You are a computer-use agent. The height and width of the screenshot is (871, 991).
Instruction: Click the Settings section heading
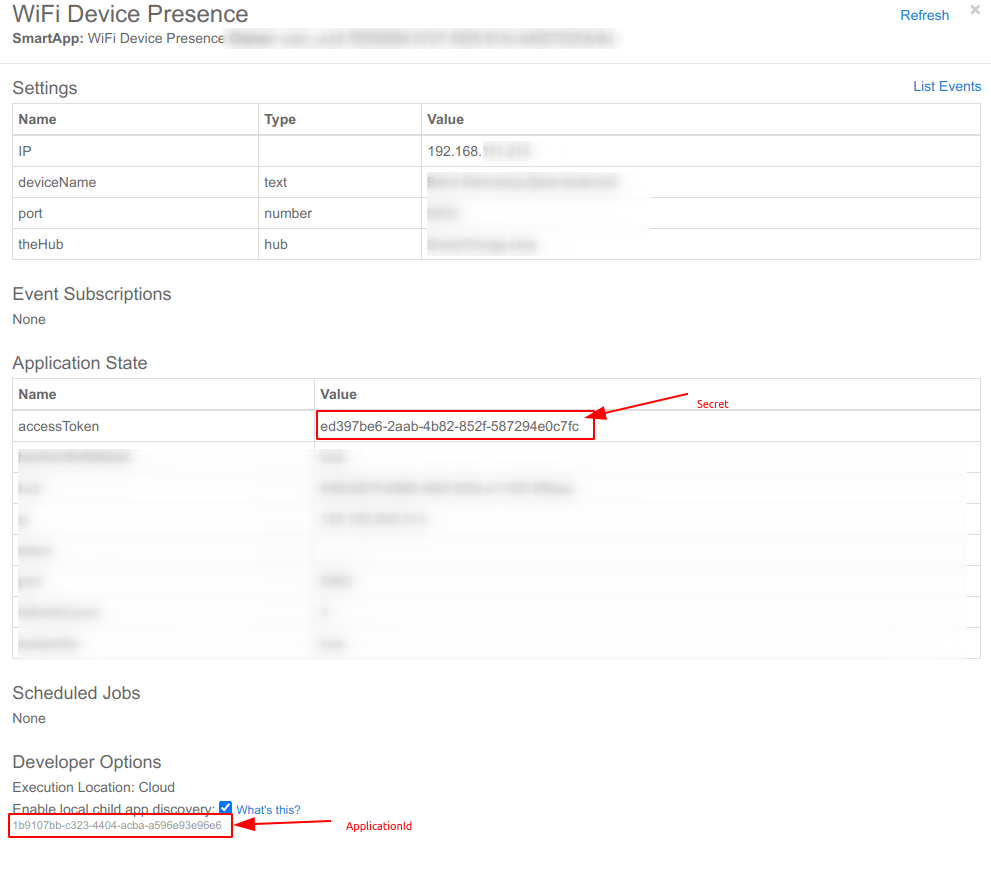tap(45, 88)
